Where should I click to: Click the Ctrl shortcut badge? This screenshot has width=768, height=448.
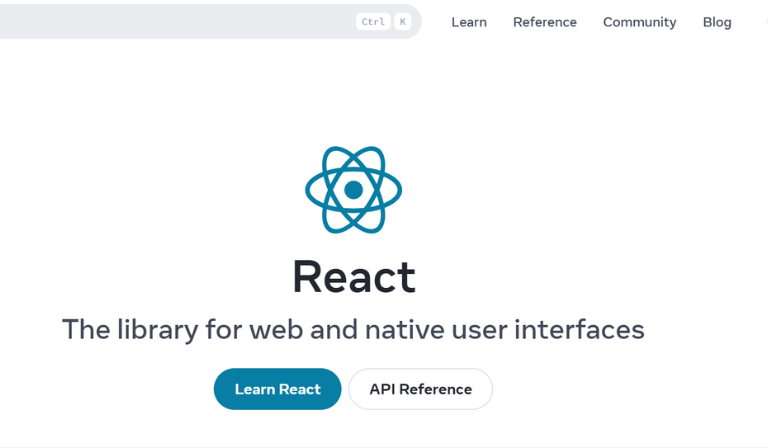coord(373,22)
